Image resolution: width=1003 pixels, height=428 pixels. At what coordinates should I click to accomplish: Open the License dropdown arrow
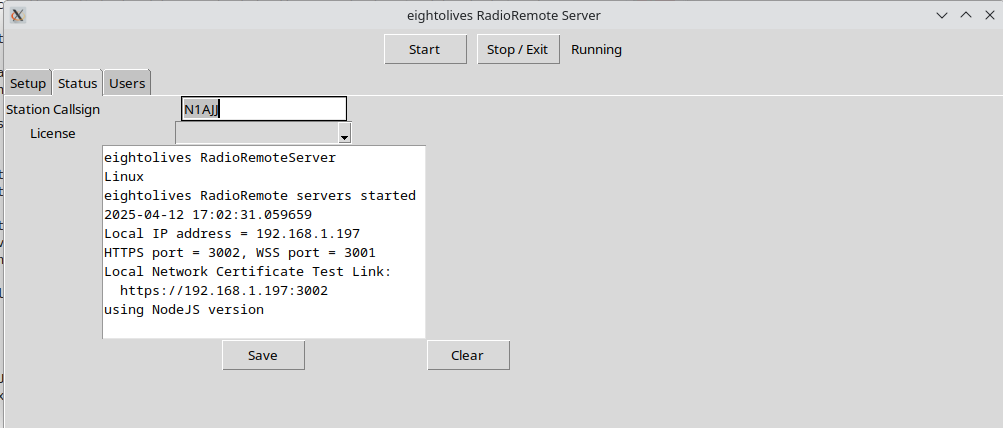[x=344, y=134]
